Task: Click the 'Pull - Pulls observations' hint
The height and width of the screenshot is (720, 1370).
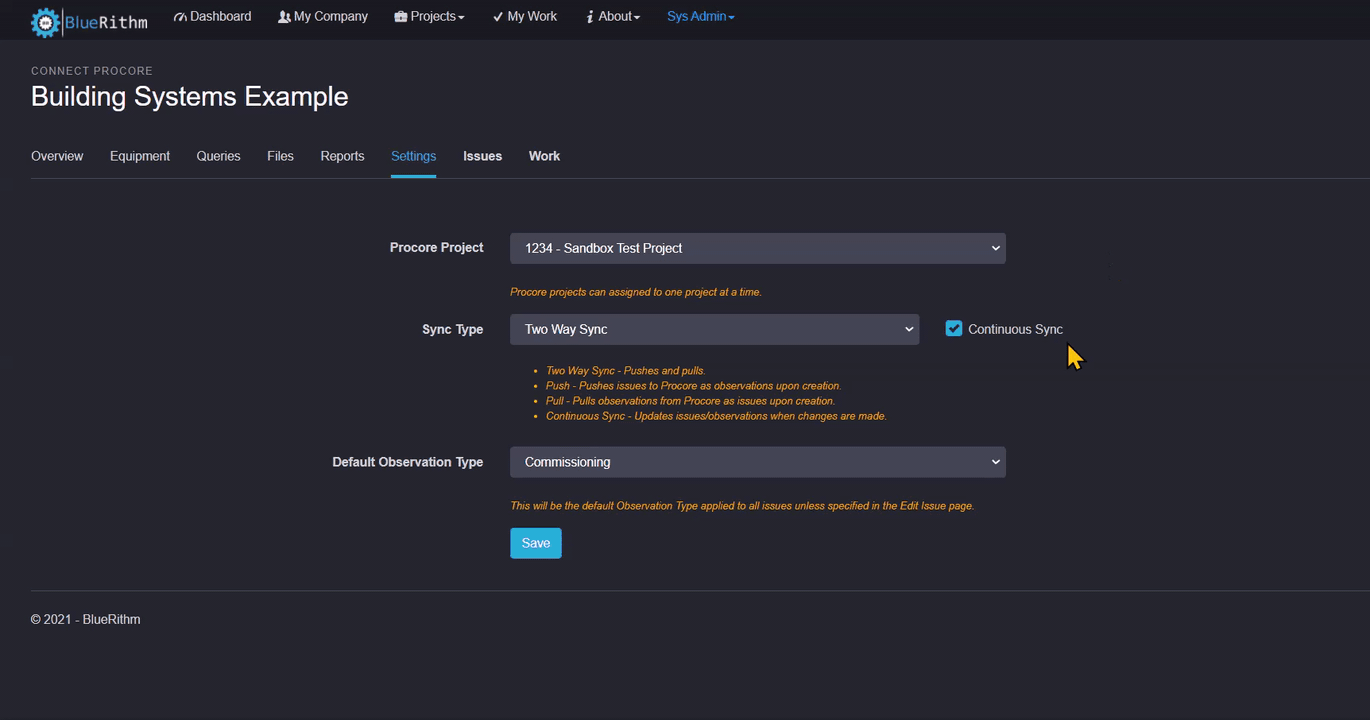Action: click(x=690, y=401)
